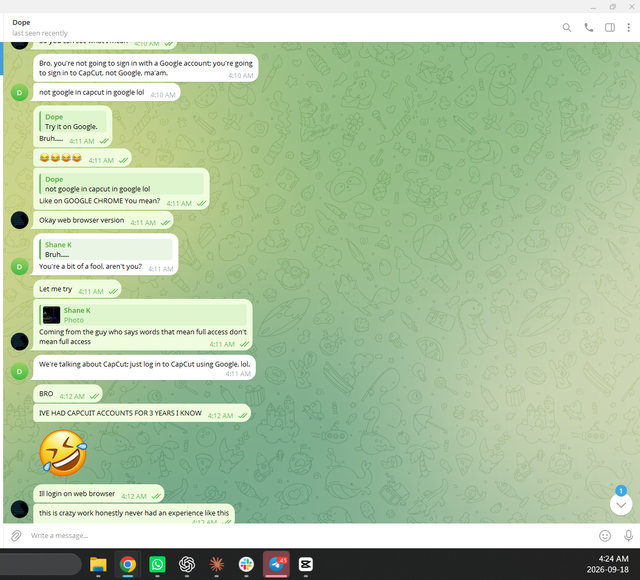Click the Telegram taskbar icon
Viewport: 640px width, 580px height.
coord(276,564)
